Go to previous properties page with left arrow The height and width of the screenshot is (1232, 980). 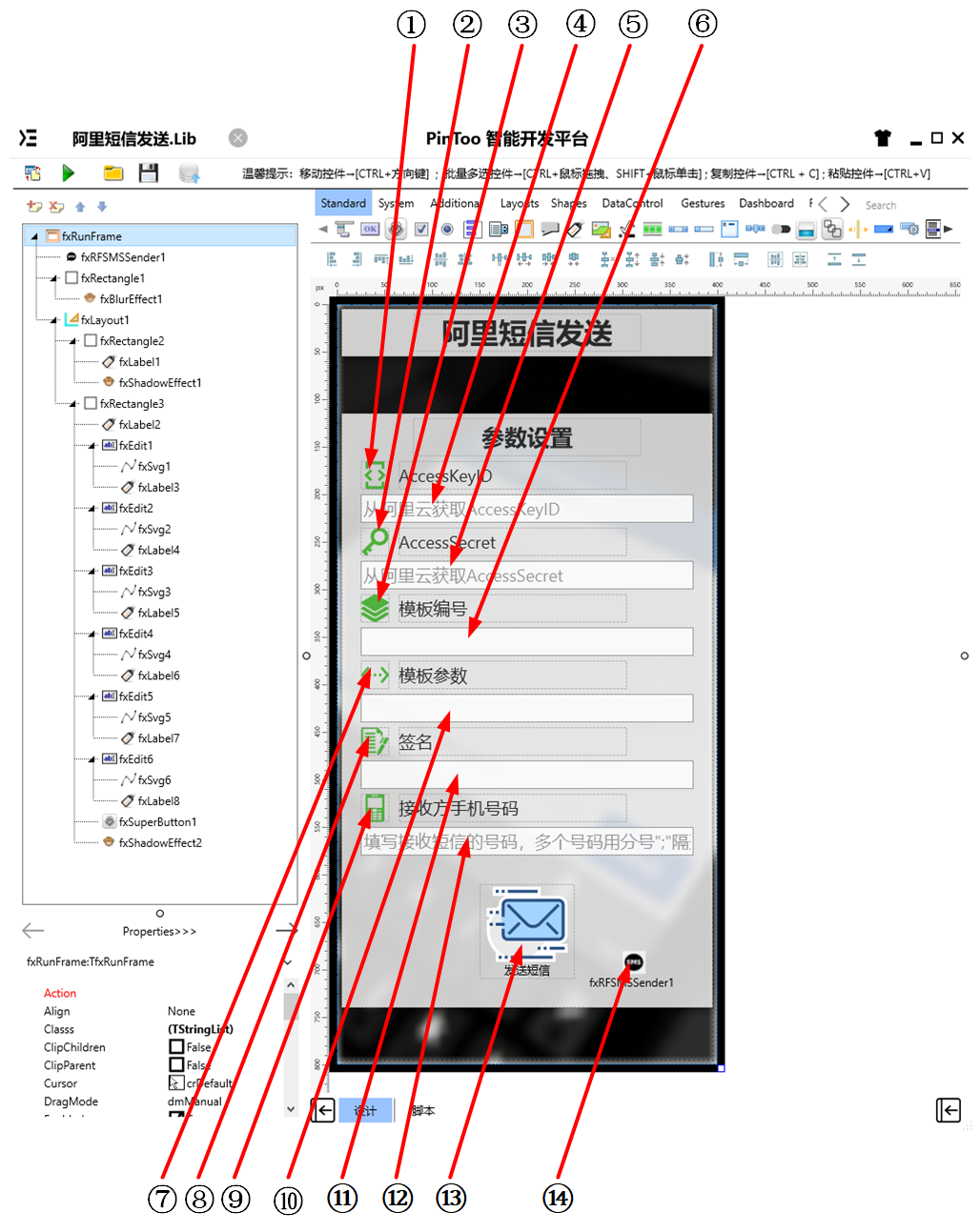coord(33,930)
